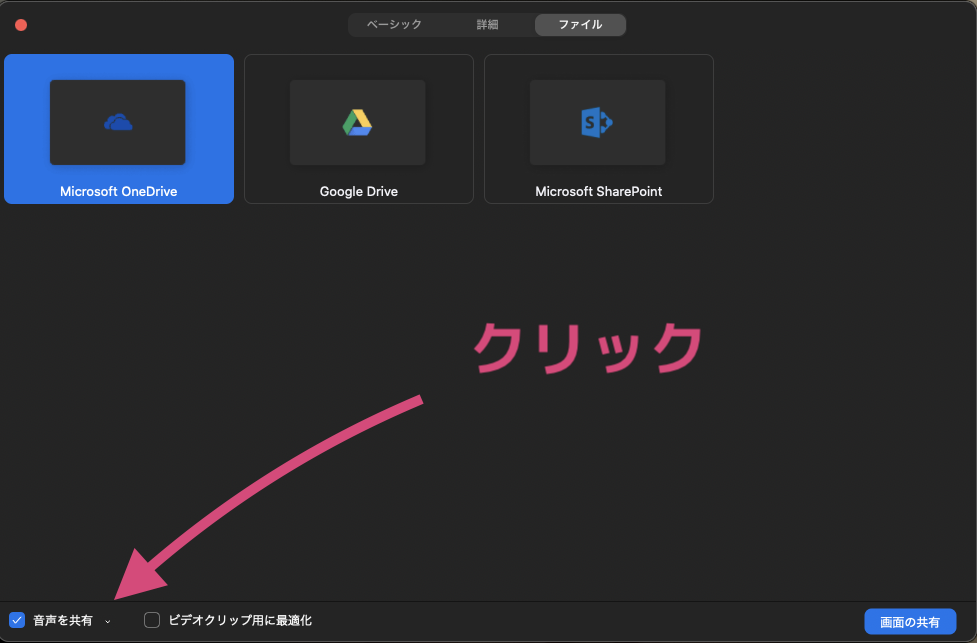Click the SharePoint logo icon
Screen dimensions: 977x643
pyautogui.click(x=597, y=122)
